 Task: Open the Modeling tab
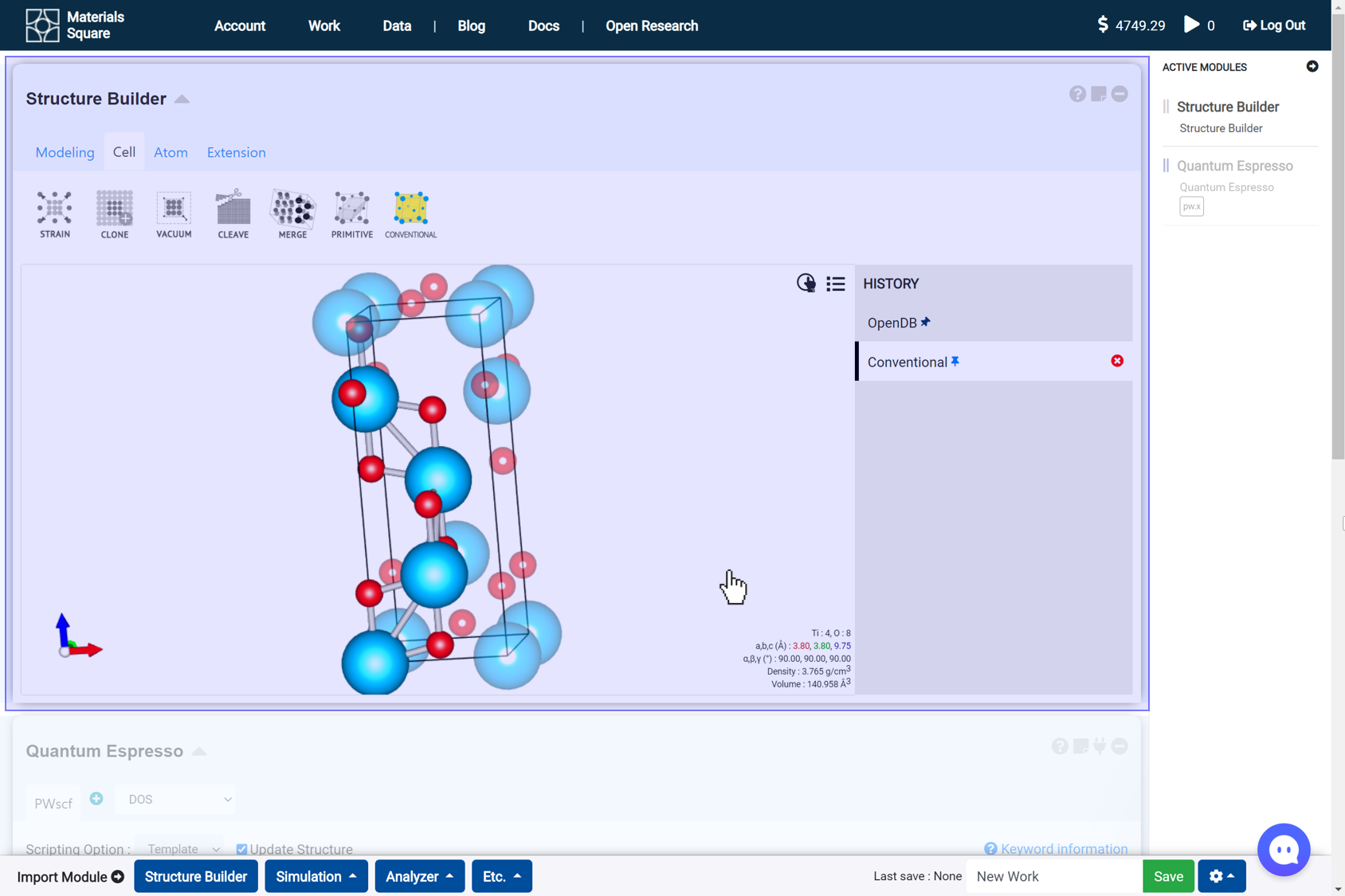pos(65,152)
